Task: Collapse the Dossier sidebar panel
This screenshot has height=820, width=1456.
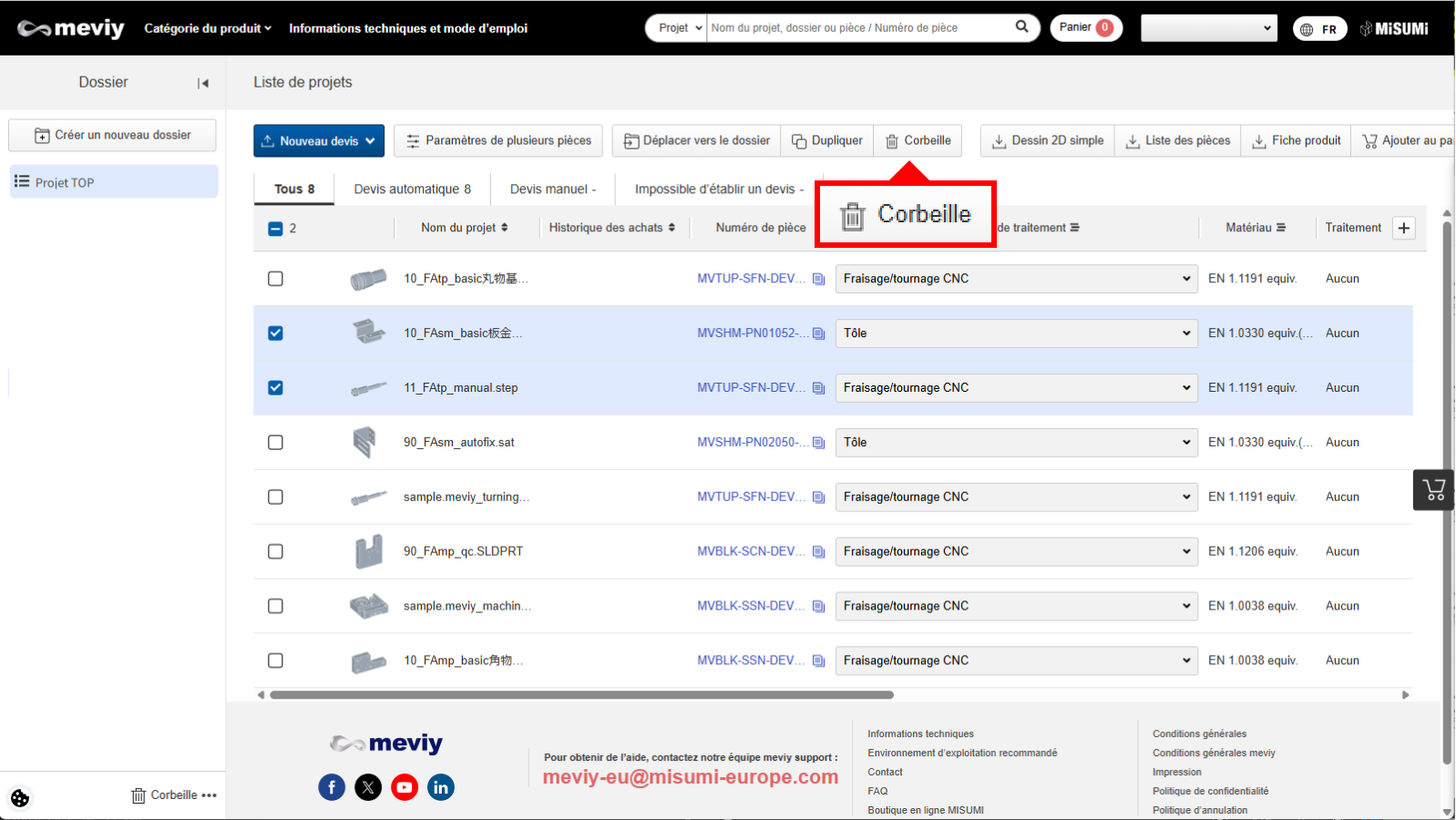Action: [203, 83]
